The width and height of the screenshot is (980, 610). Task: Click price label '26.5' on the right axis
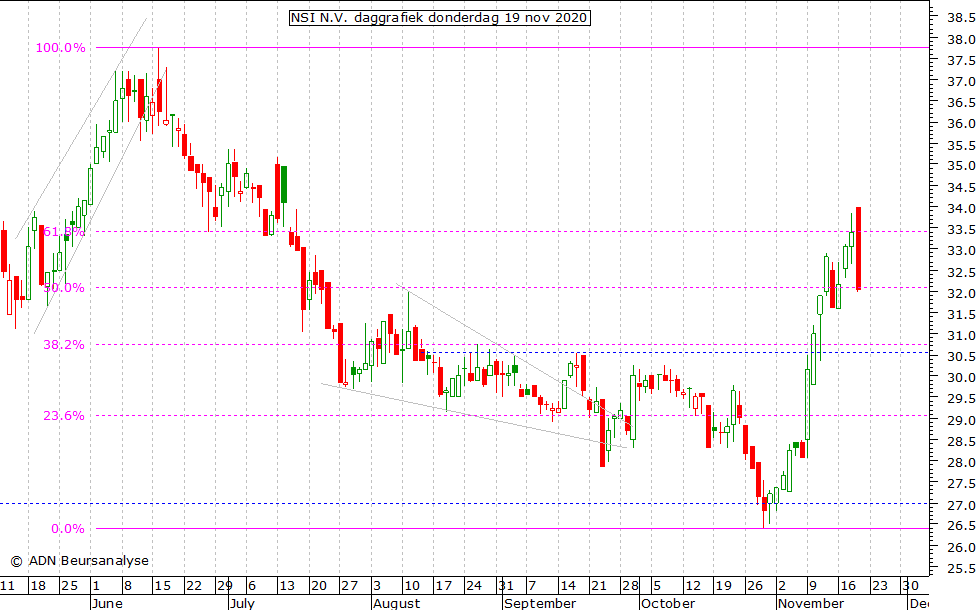961,526
